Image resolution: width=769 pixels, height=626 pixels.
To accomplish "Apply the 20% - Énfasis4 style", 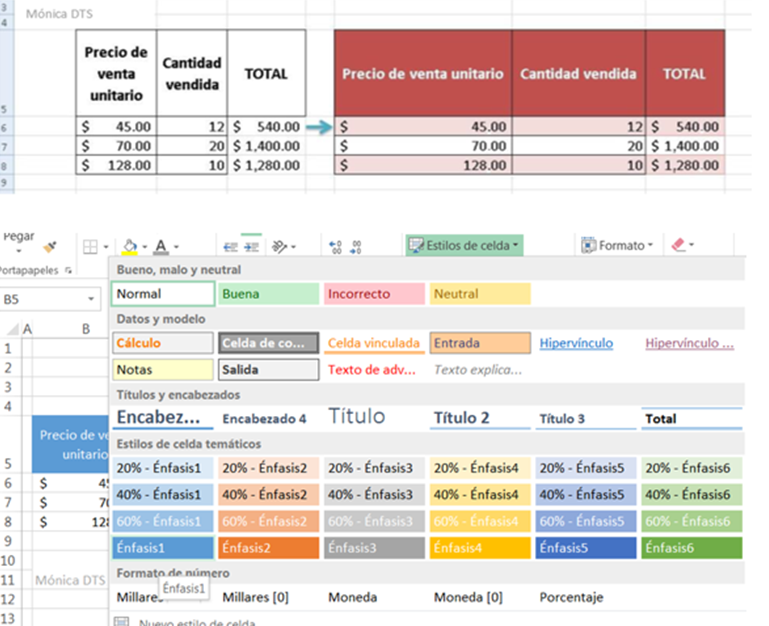I will tap(480, 468).
